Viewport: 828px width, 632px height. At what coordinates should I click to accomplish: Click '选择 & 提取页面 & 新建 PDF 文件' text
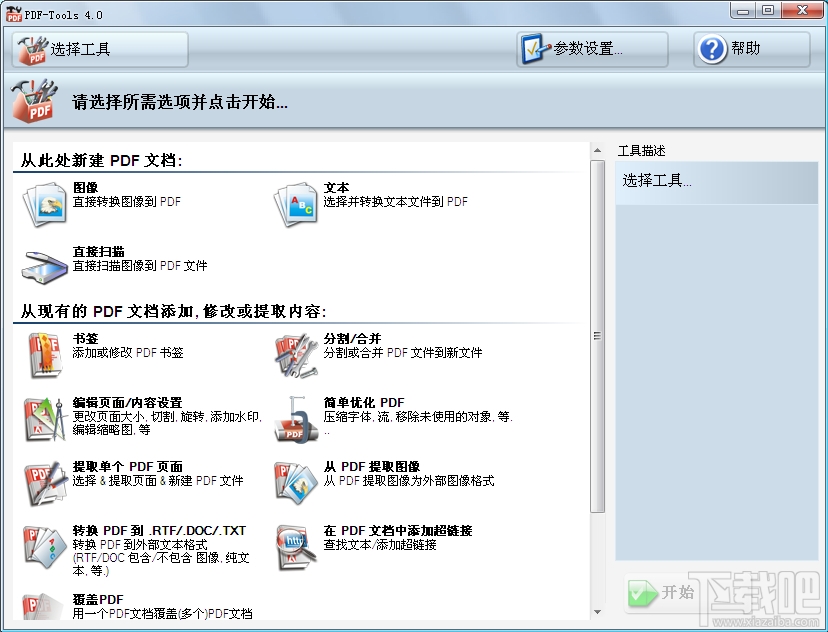(158, 480)
